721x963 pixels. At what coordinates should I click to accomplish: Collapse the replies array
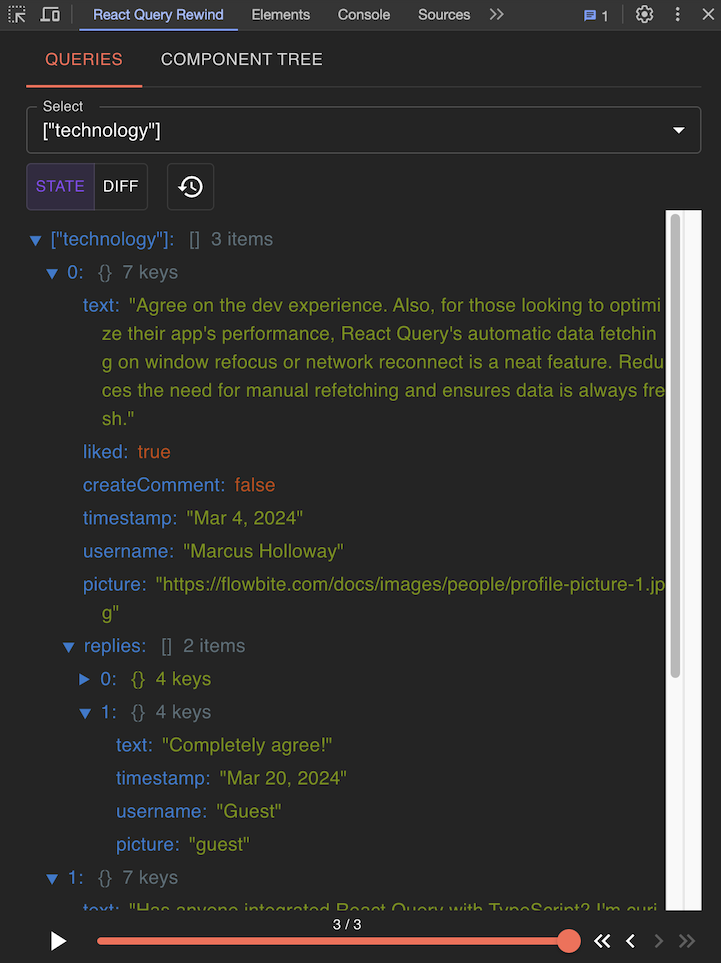tap(69, 647)
